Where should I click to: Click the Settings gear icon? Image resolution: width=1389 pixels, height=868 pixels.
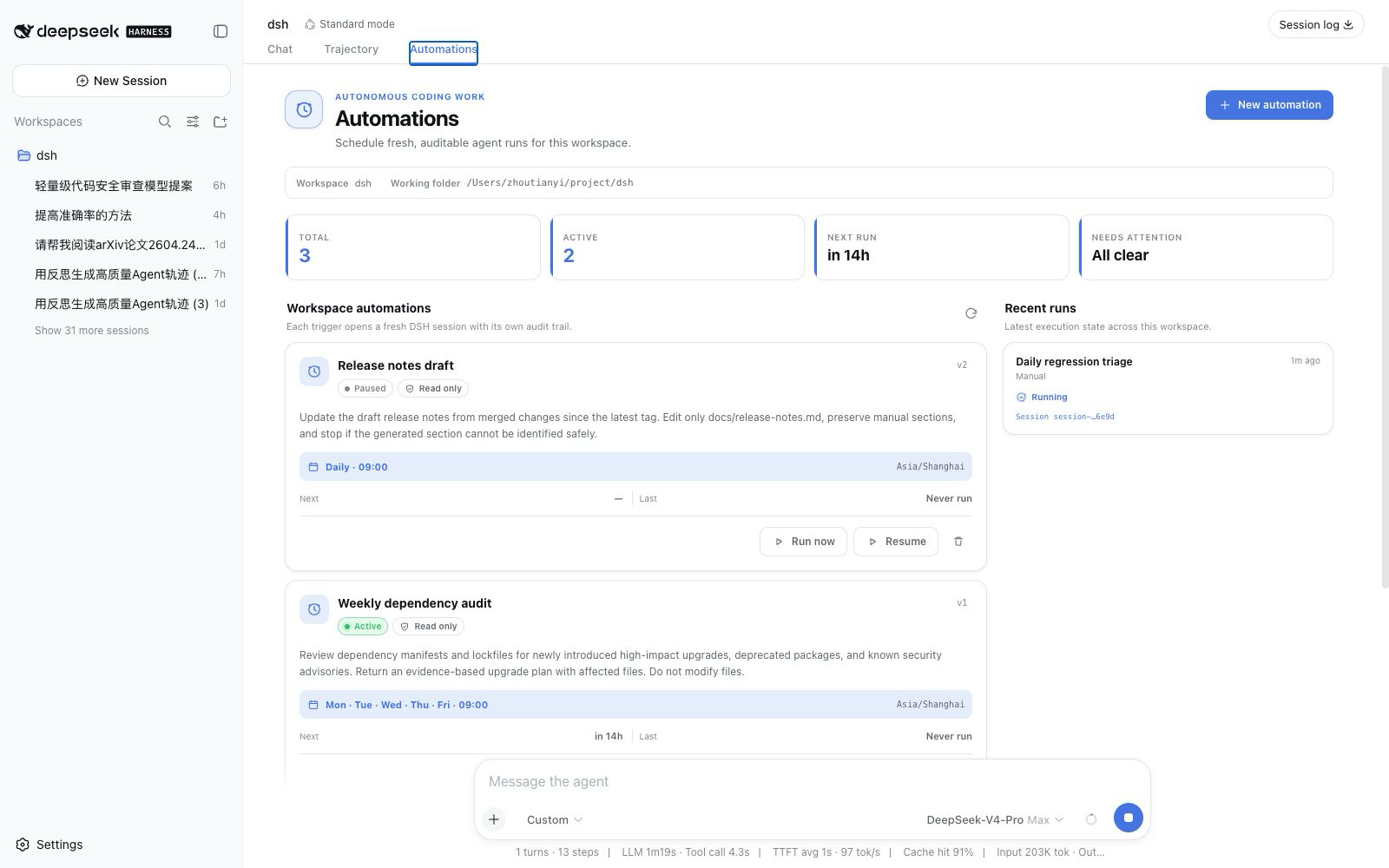(23, 845)
